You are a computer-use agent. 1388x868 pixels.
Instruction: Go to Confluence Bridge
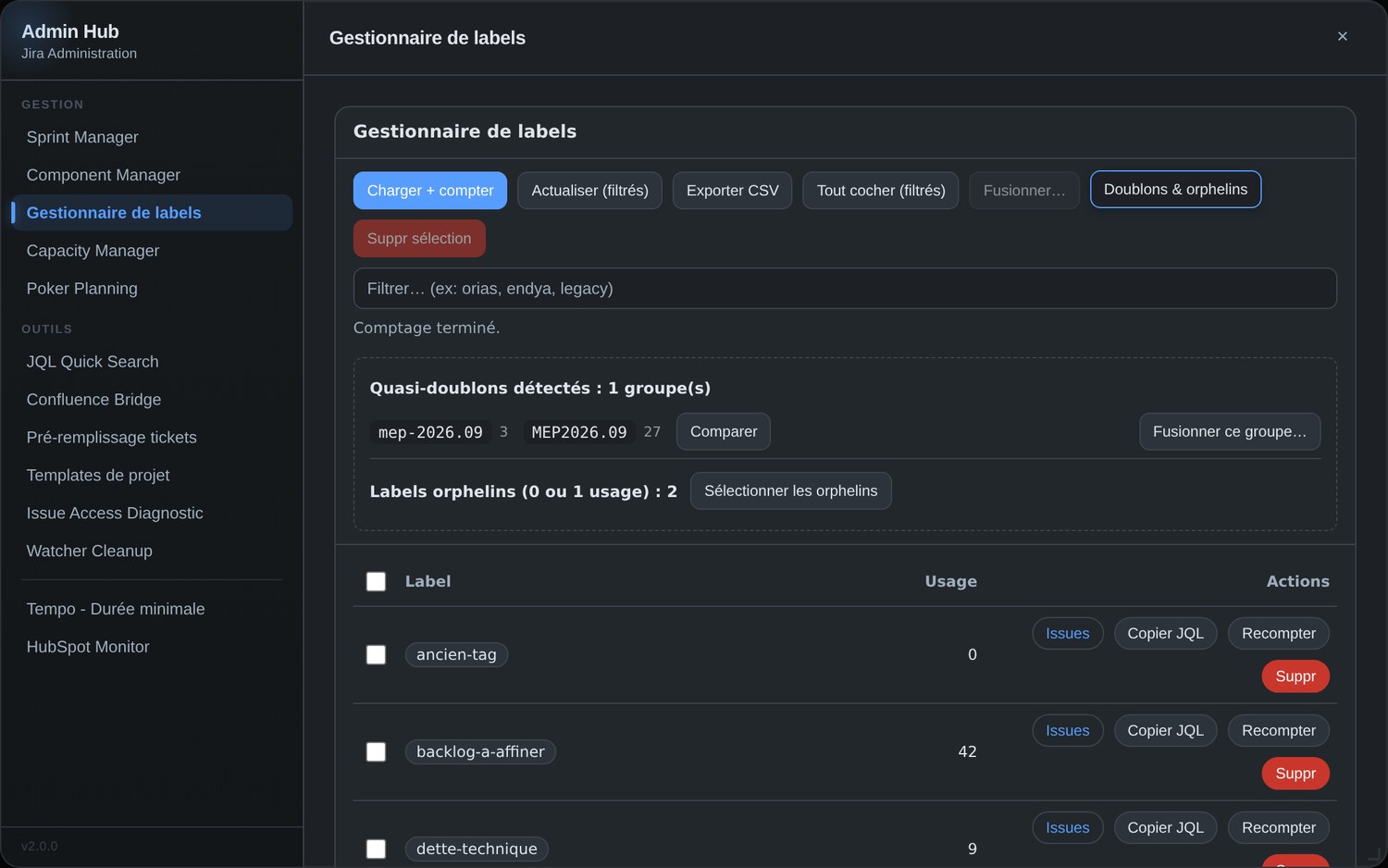pyautogui.click(x=152, y=400)
